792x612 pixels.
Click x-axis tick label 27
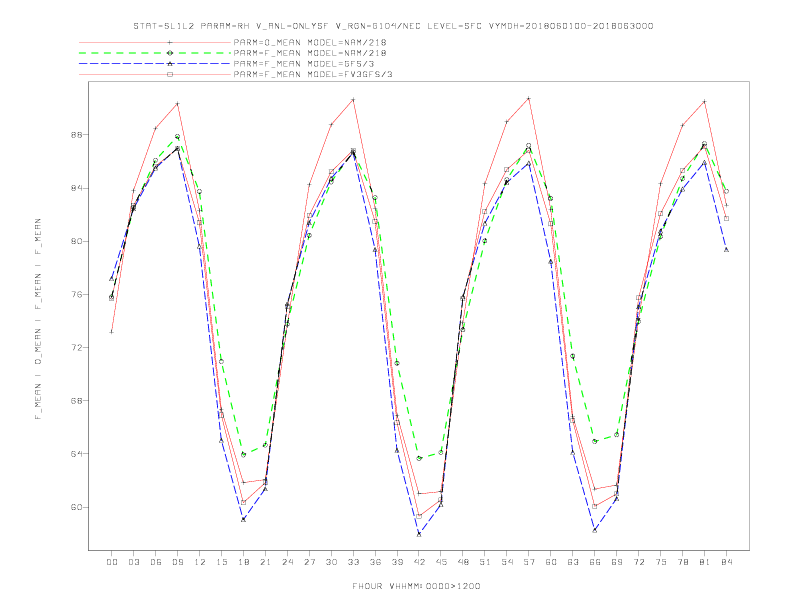309,562
